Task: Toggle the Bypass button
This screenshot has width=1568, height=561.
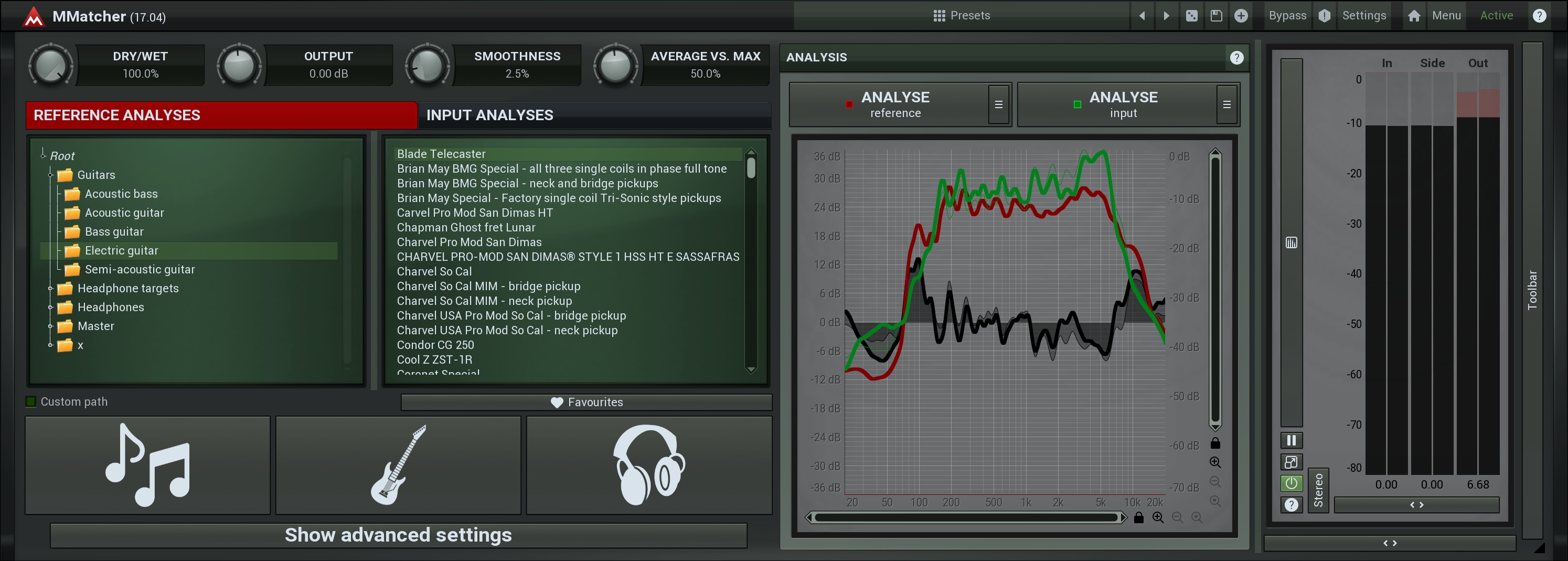Action: coord(1287,16)
